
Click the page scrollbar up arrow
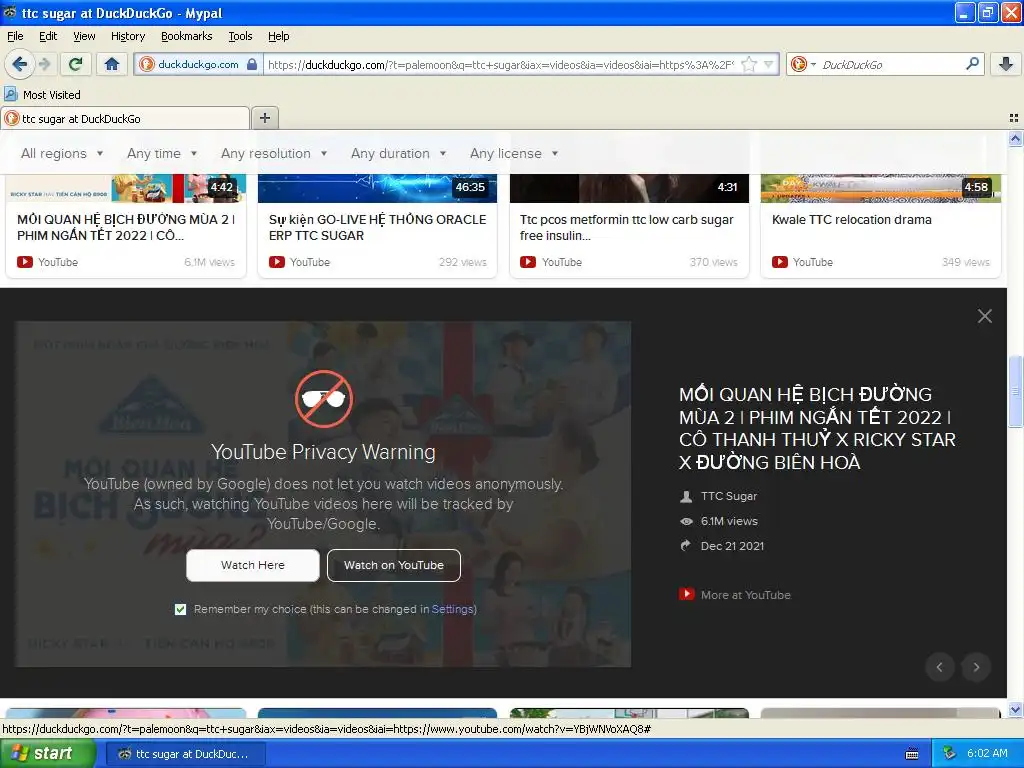[x=1015, y=138]
